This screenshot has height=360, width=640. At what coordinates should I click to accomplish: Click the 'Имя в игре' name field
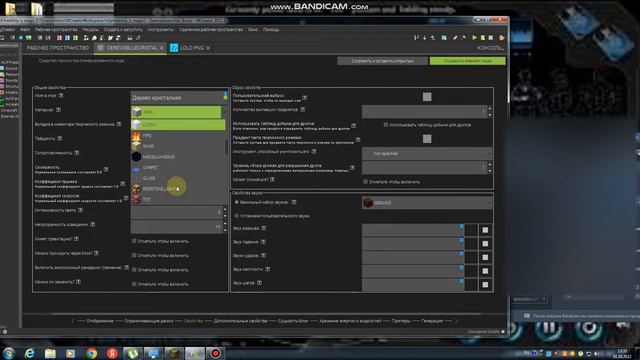pyautogui.click(x=177, y=98)
